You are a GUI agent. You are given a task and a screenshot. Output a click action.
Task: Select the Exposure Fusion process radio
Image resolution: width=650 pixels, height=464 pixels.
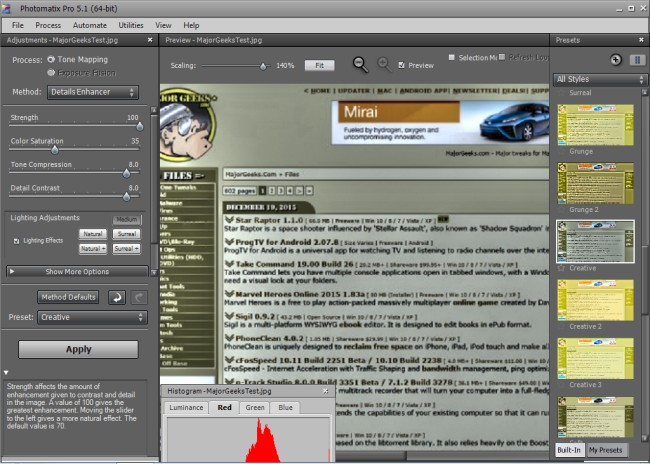pyautogui.click(x=51, y=73)
